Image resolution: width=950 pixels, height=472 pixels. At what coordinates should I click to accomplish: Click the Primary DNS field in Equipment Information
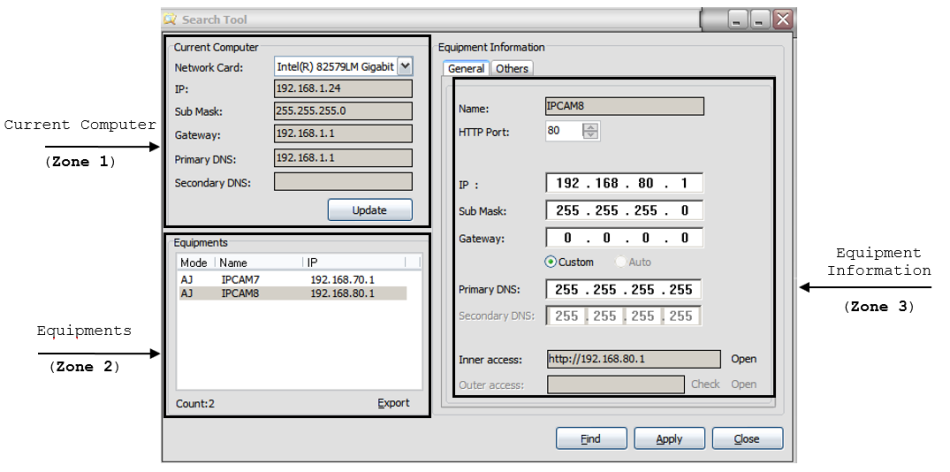point(624,289)
